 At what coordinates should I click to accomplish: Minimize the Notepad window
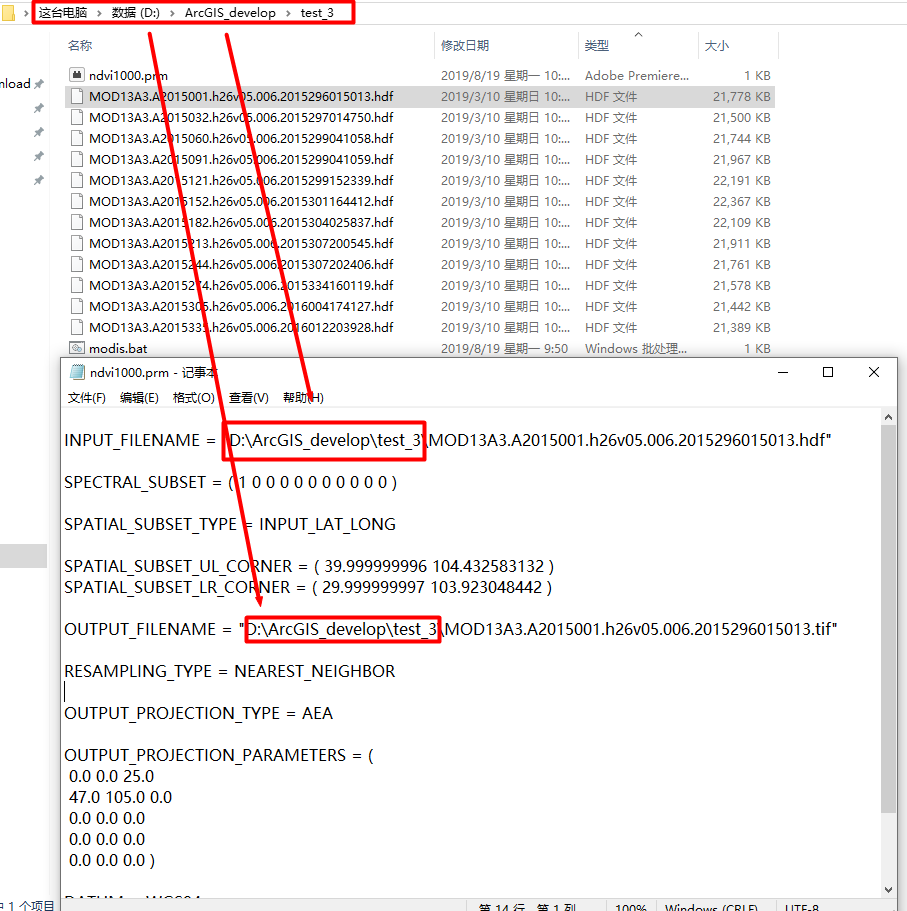coord(783,372)
